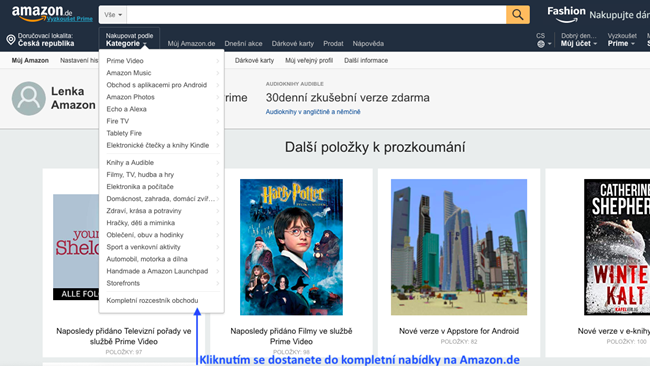Open the Amazon.de logo home link
This screenshot has width=650, height=366.
pyautogui.click(x=41, y=12)
